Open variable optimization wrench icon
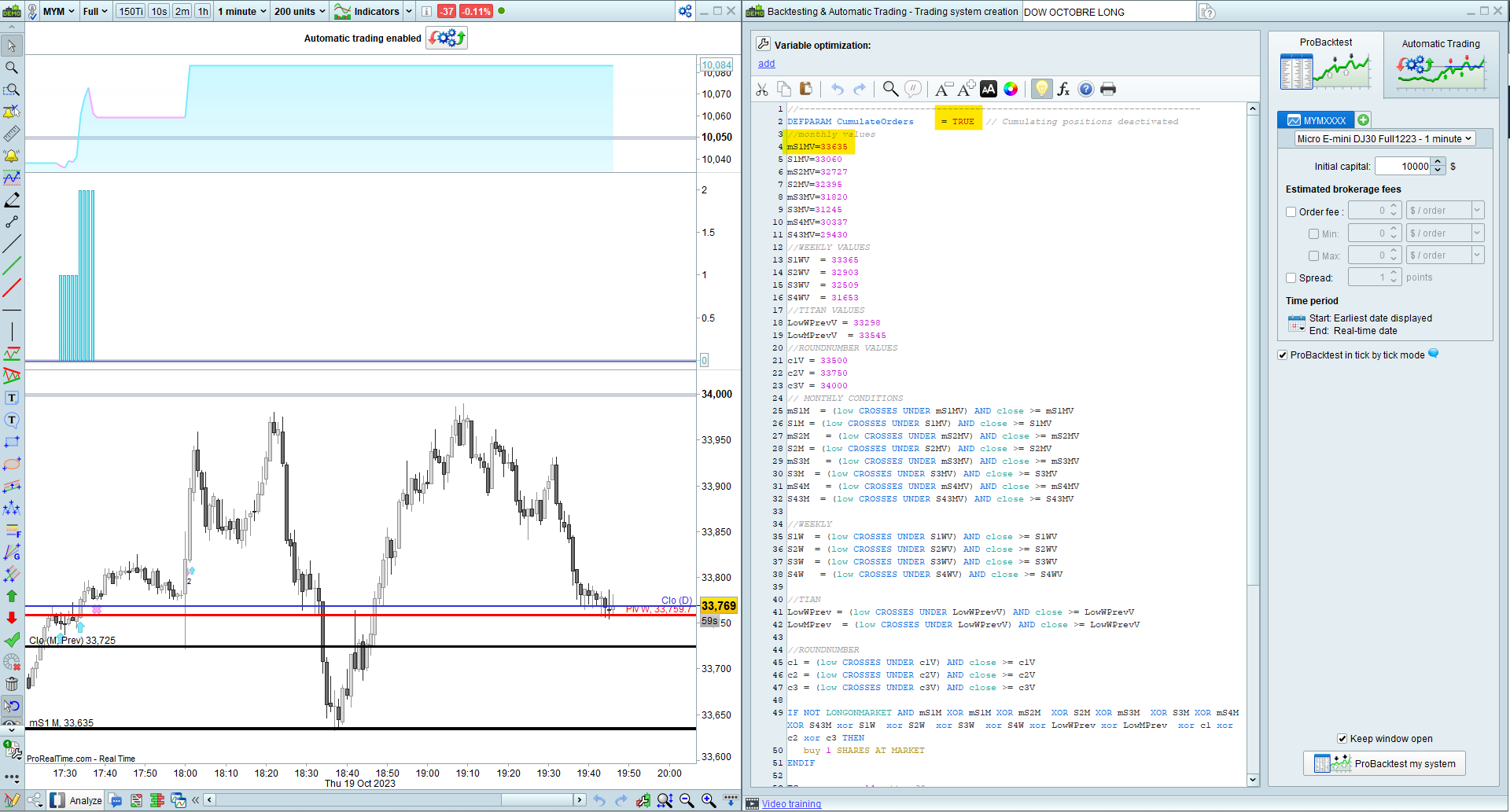Image resolution: width=1510 pixels, height=812 pixels. coord(763,44)
